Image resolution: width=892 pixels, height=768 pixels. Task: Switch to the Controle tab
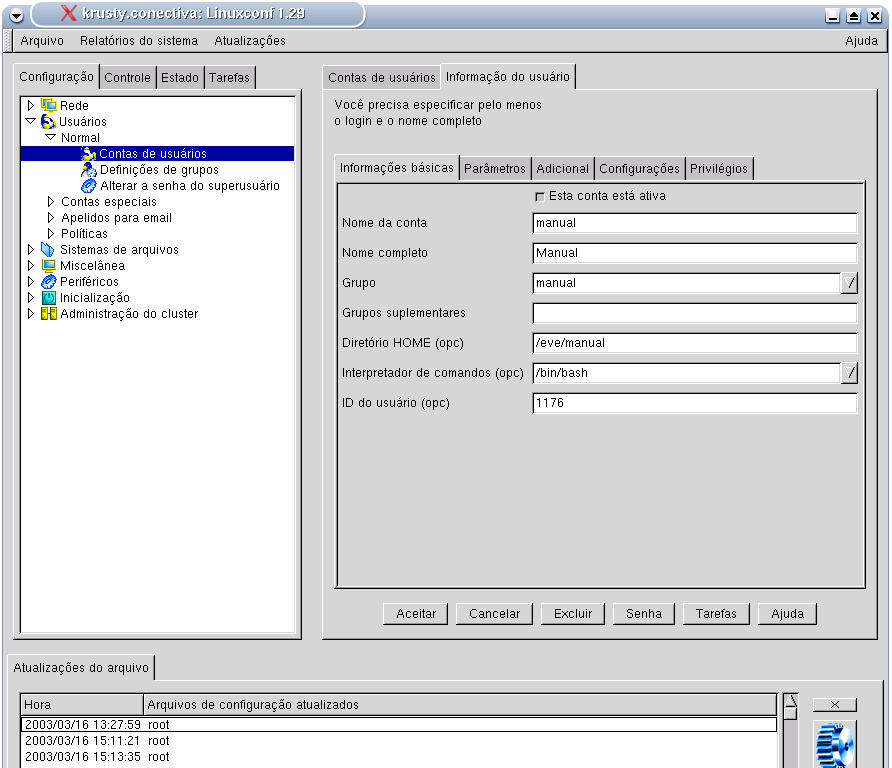click(x=127, y=77)
